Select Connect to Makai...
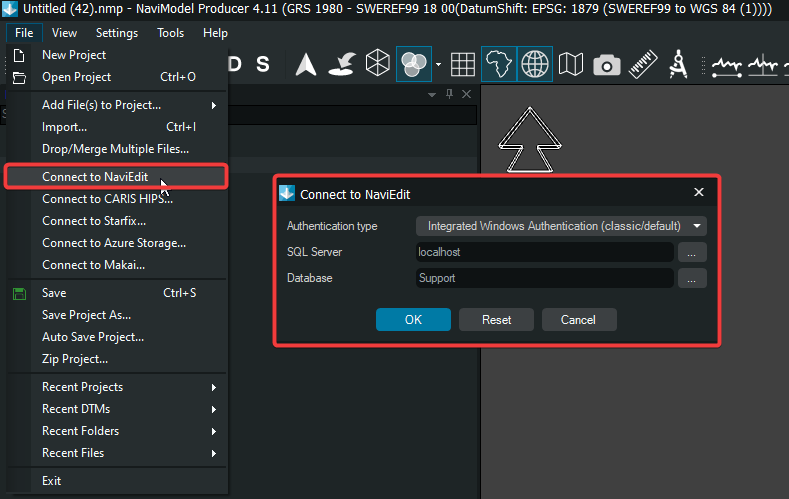 click(x=117, y=265)
